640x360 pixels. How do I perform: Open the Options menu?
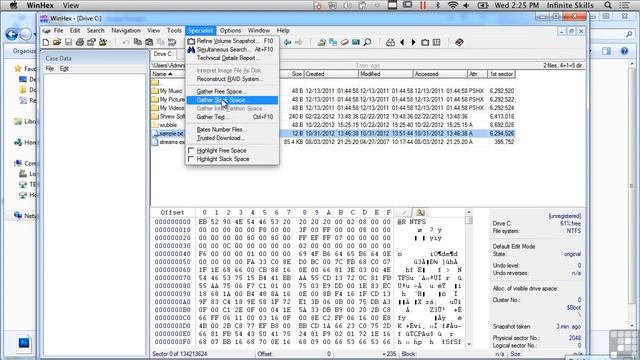[x=230, y=30]
